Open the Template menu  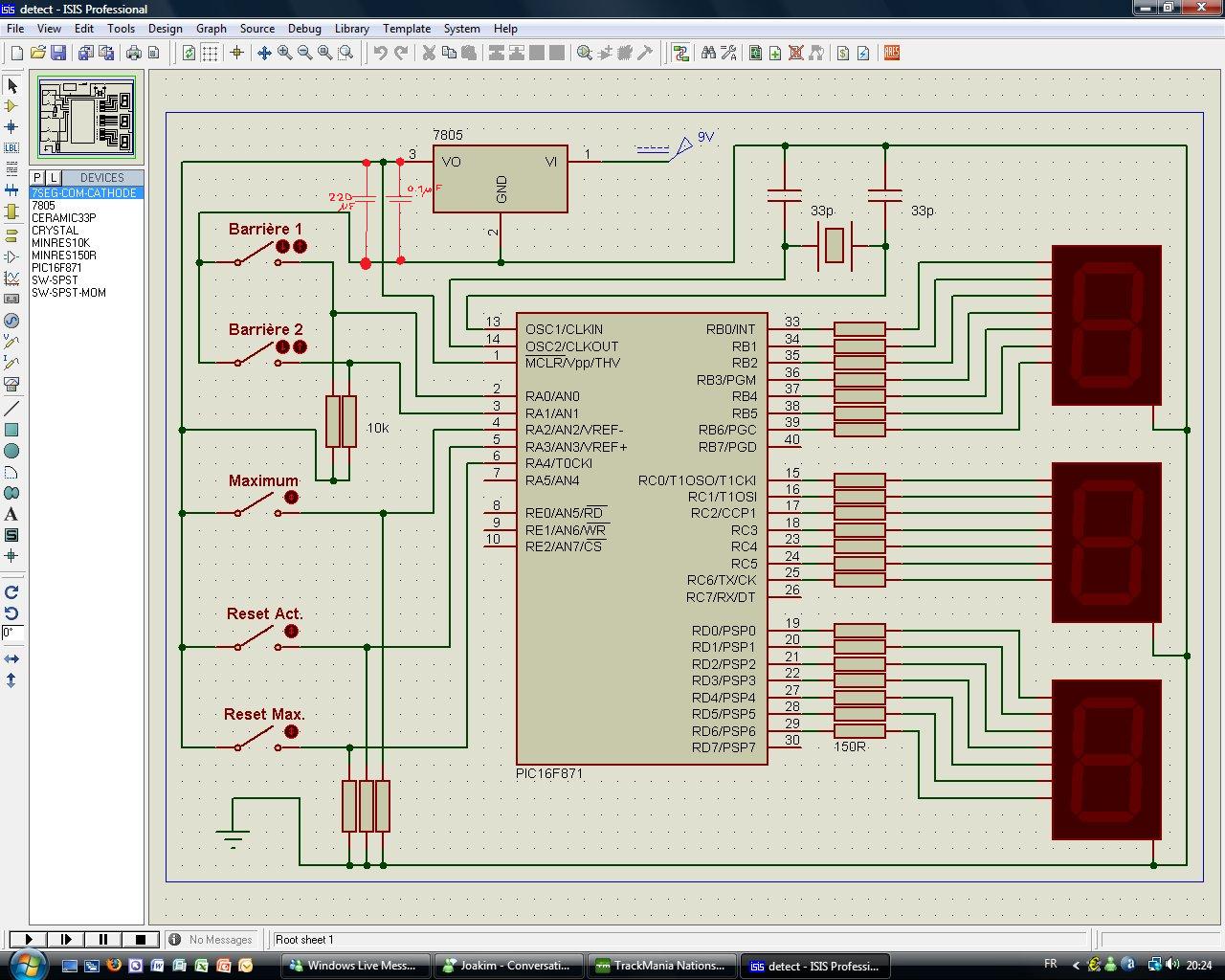pyautogui.click(x=407, y=29)
